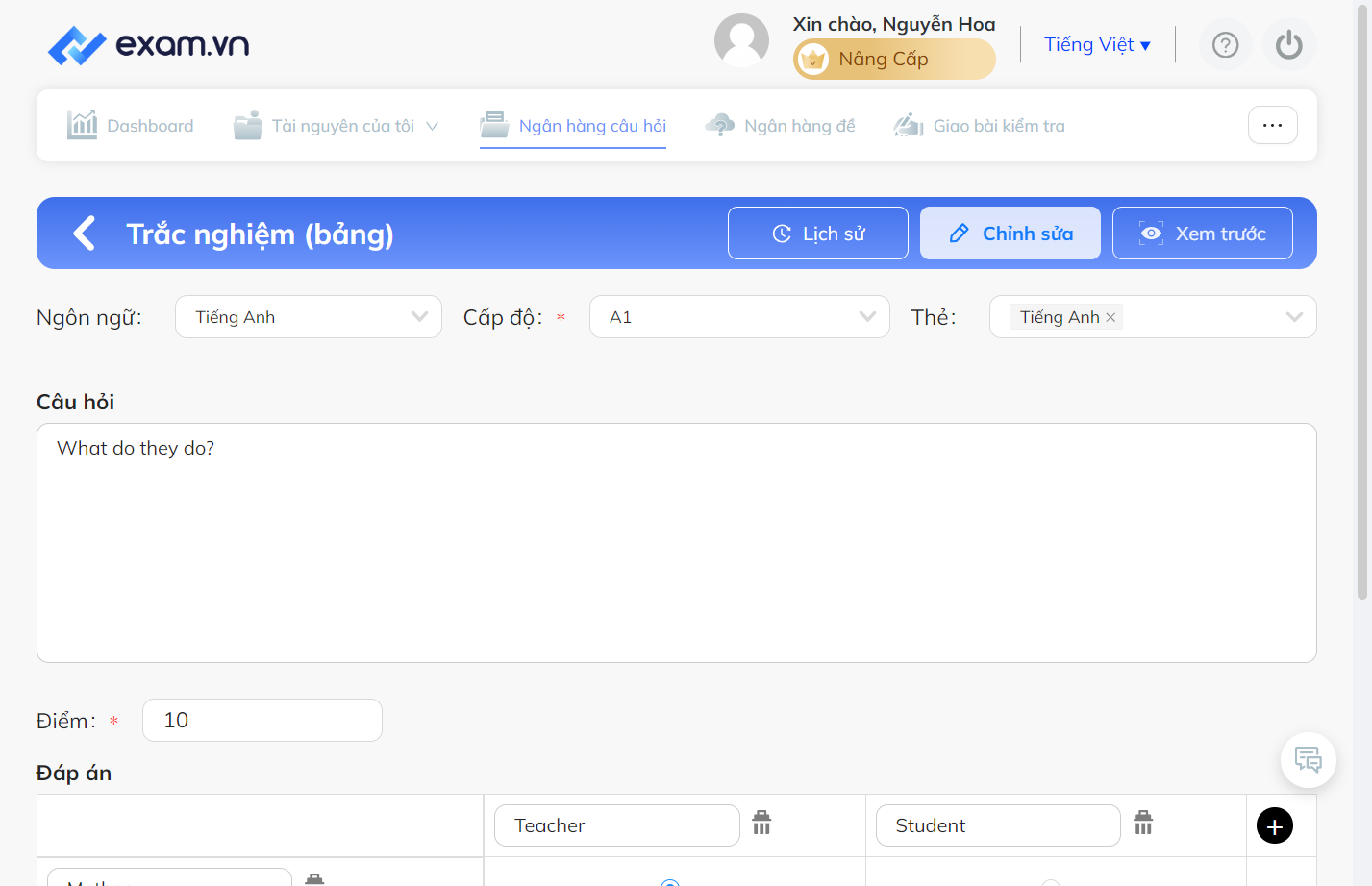Open Lịch sử history
Image resolution: width=1372 pixels, height=886 pixels.
(818, 234)
